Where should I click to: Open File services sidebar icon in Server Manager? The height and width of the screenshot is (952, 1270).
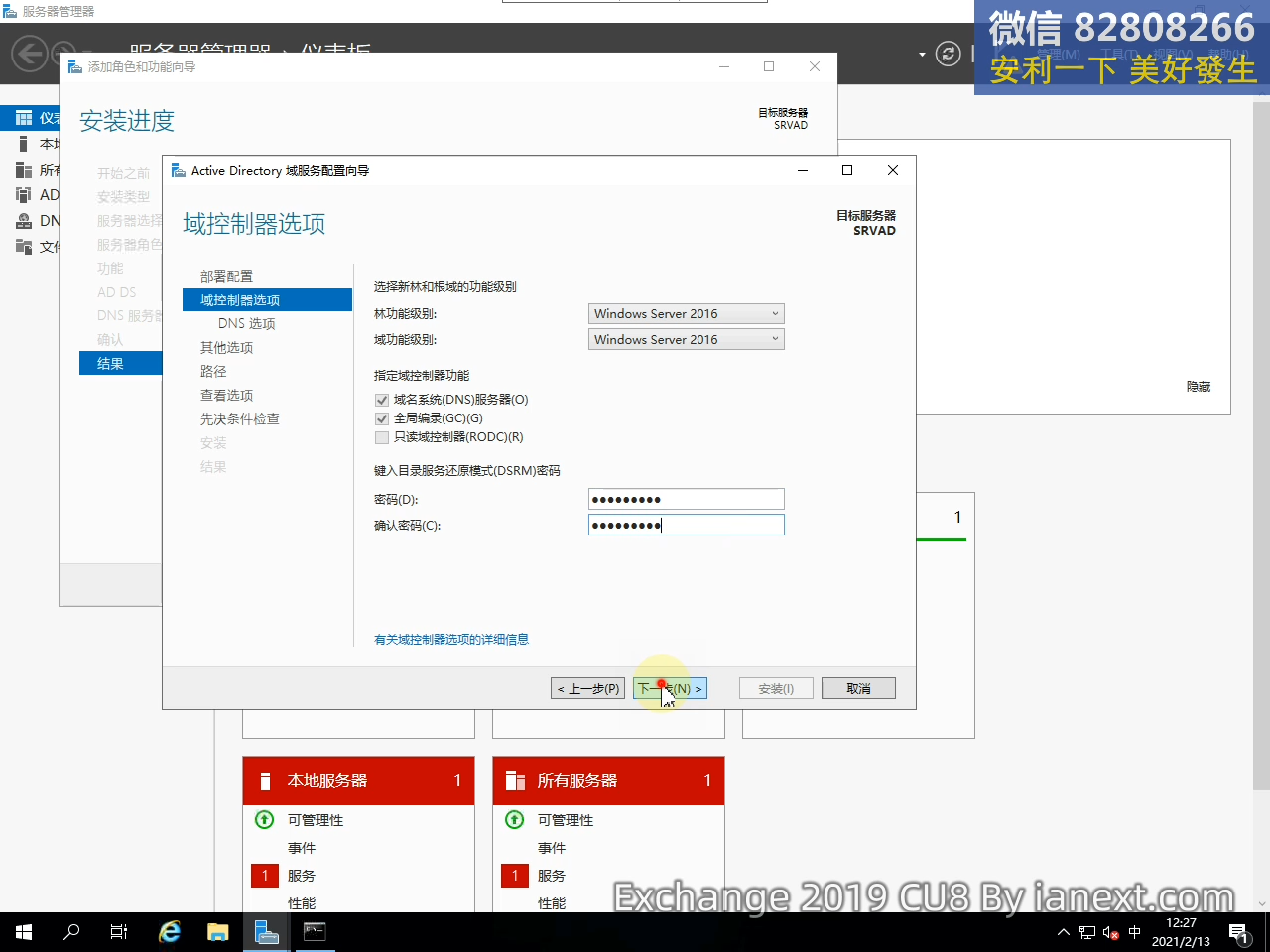24,247
